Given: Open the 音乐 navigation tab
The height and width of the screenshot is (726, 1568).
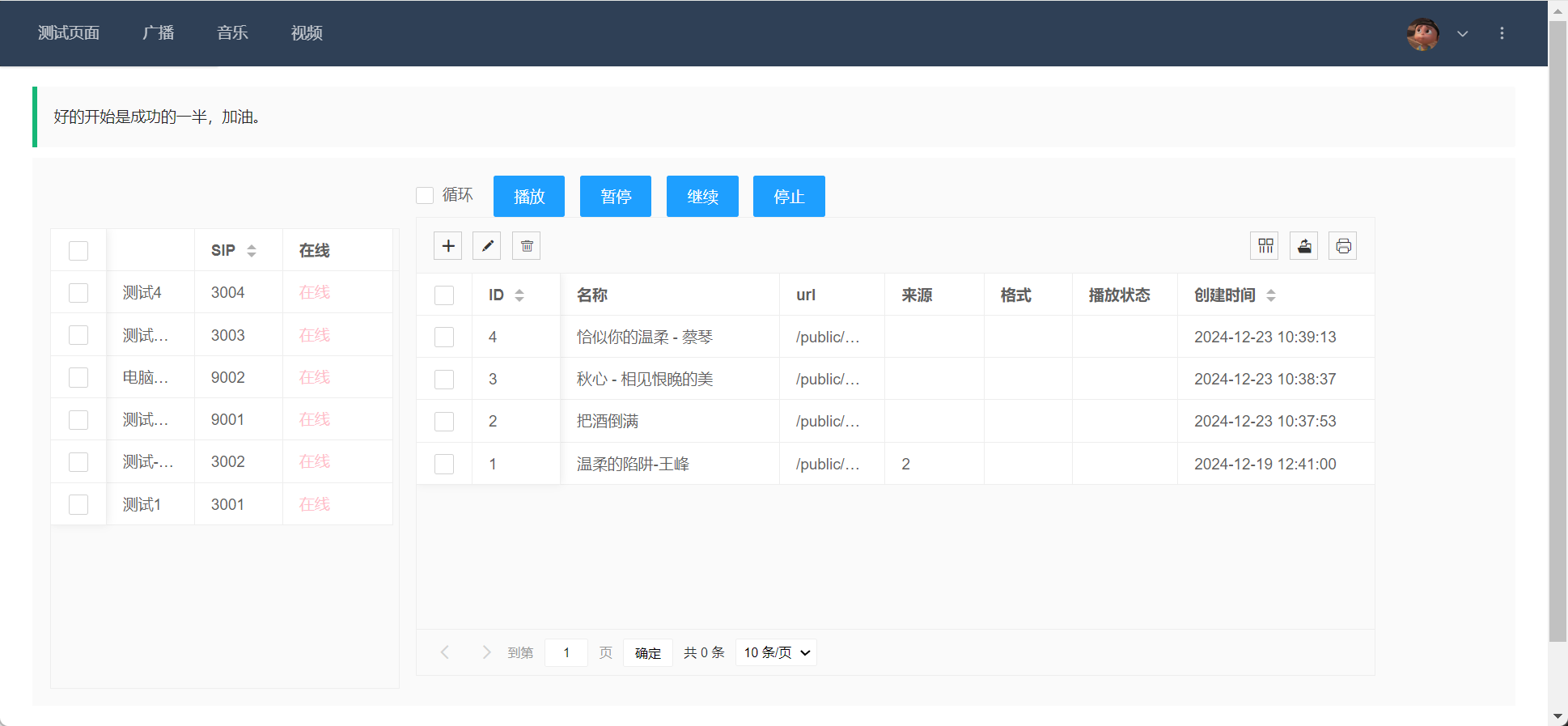Looking at the screenshot, I should click(x=232, y=33).
